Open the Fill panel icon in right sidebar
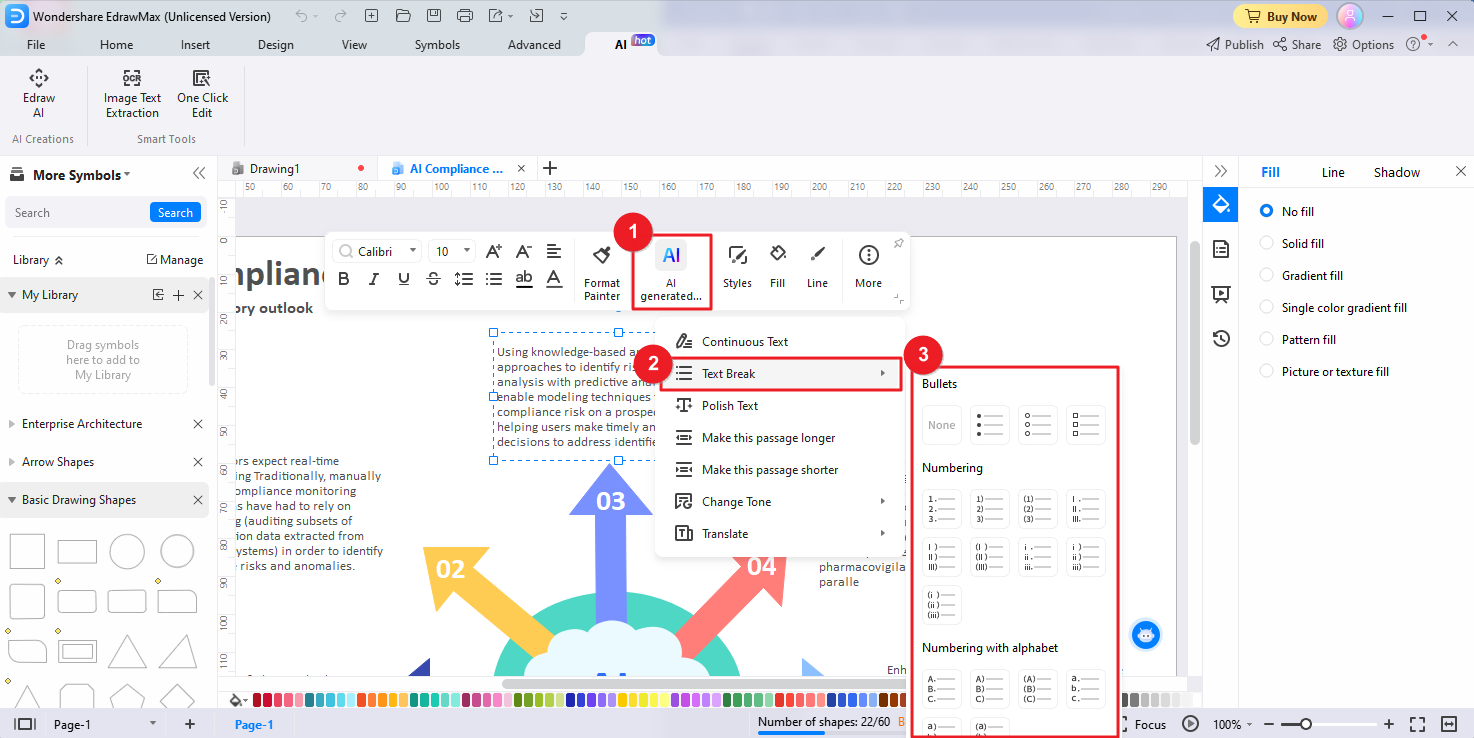Image resolution: width=1474 pixels, height=738 pixels. point(1220,205)
